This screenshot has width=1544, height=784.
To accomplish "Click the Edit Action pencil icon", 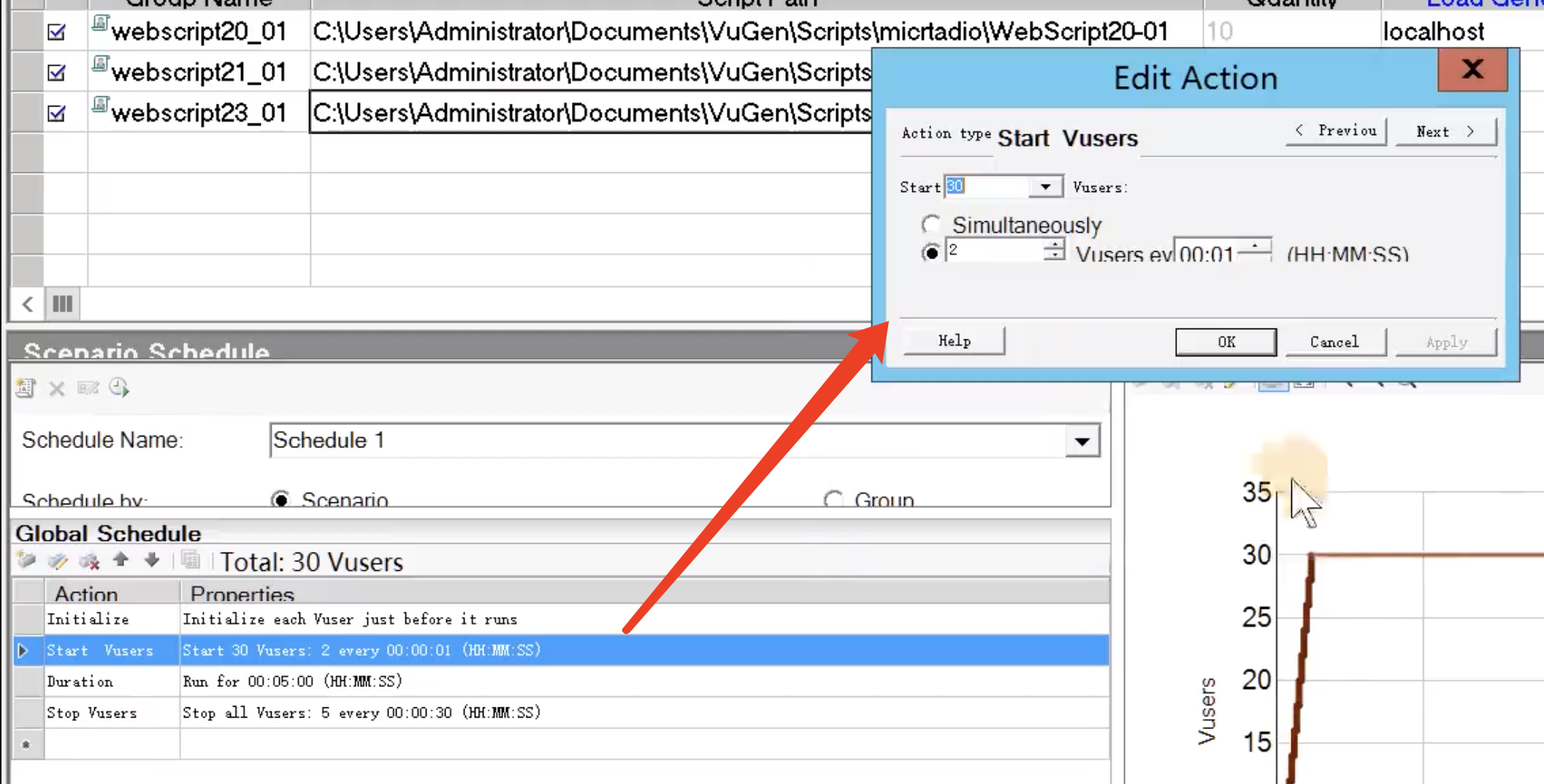I will (58, 561).
